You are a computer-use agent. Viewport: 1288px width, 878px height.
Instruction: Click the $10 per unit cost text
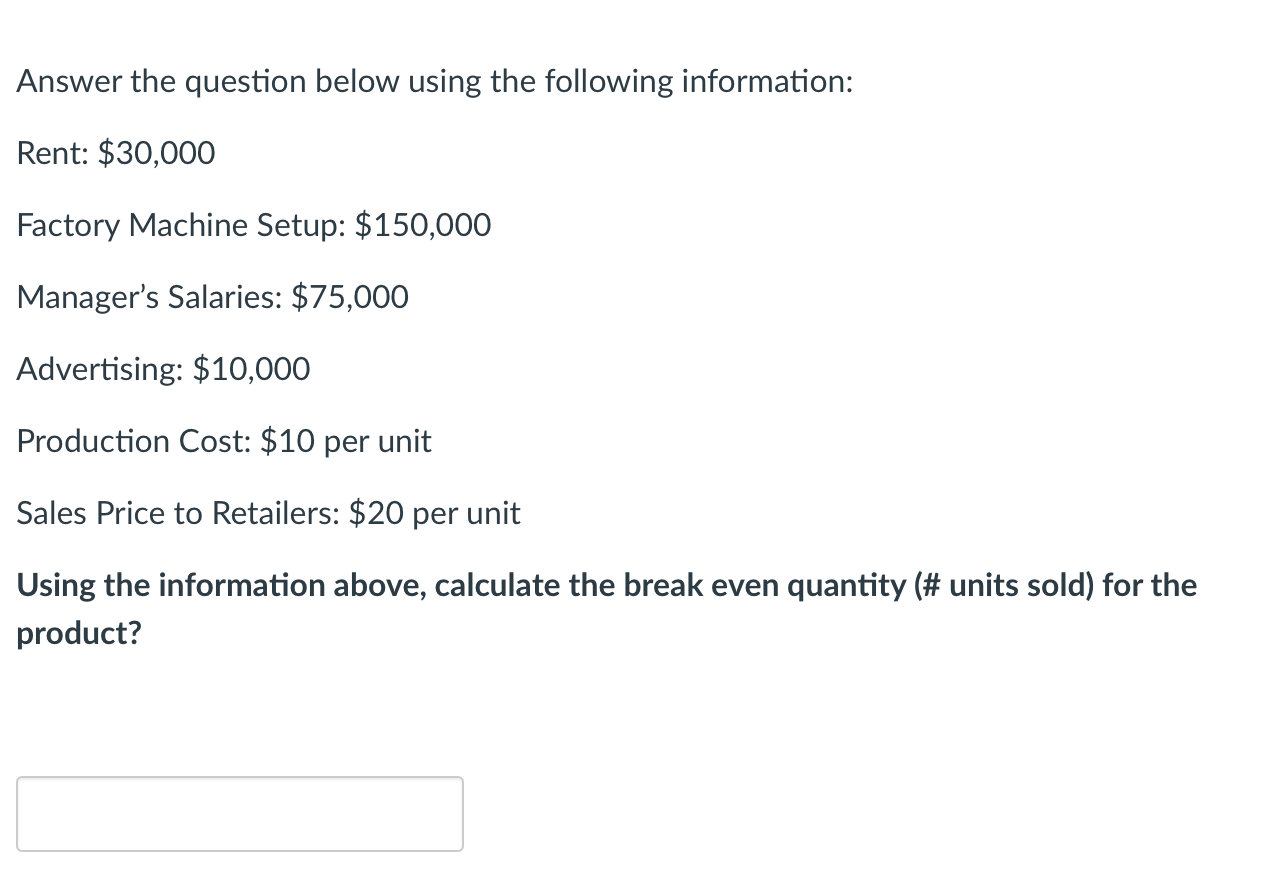pyautogui.click(x=347, y=441)
